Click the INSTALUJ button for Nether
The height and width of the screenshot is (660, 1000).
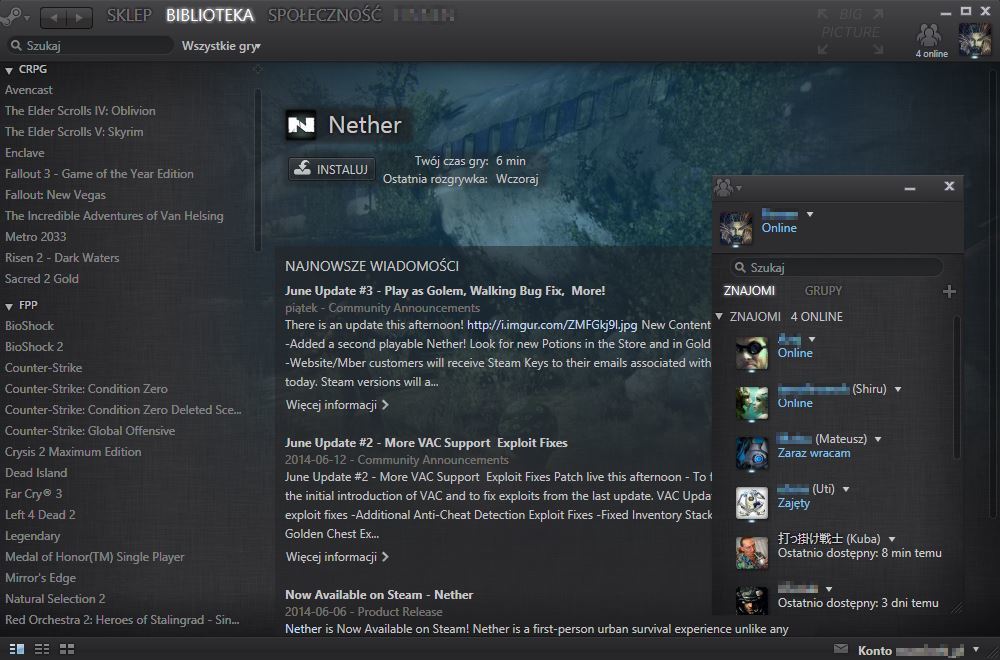[x=332, y=169]
